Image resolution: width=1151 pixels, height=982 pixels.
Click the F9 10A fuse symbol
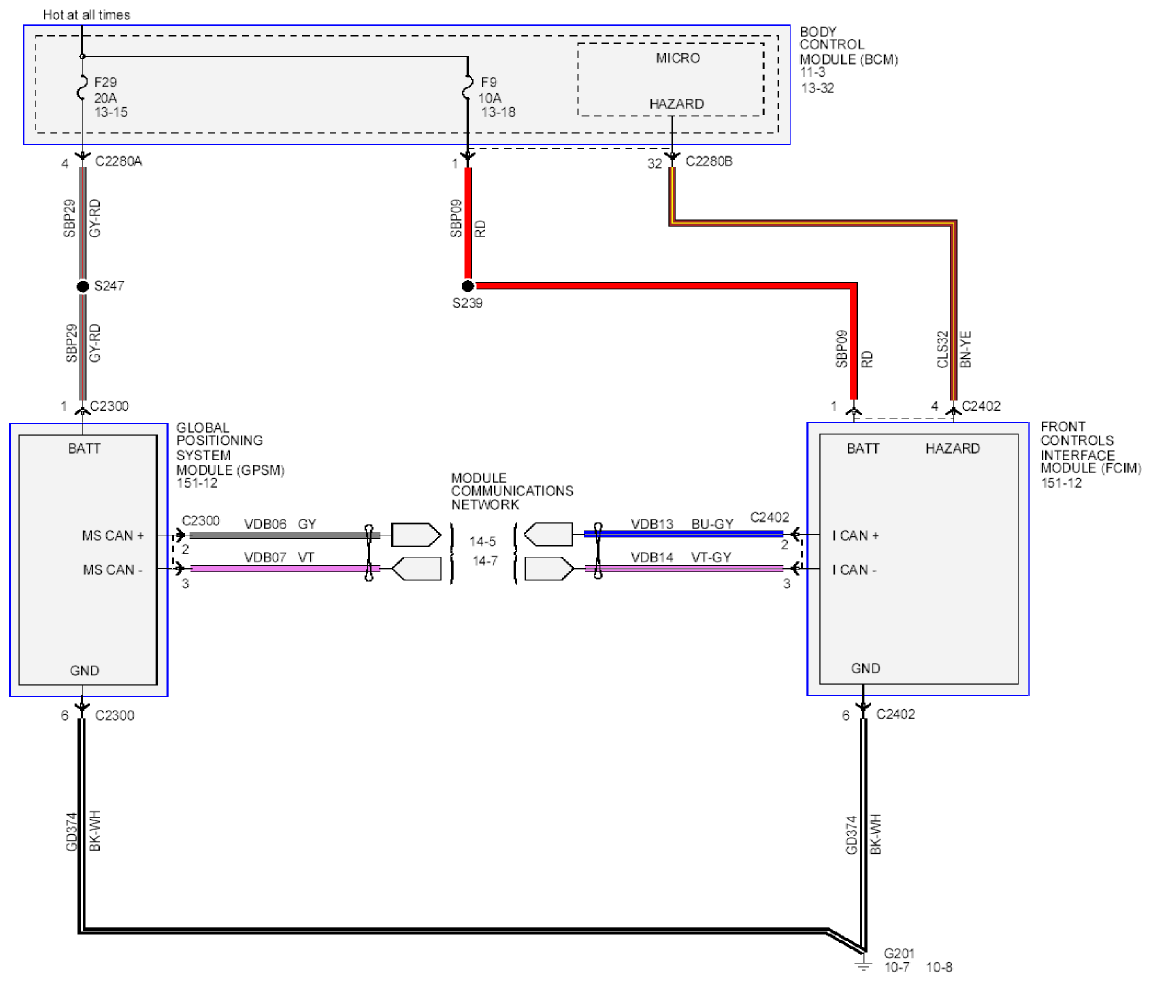[467, 89]
